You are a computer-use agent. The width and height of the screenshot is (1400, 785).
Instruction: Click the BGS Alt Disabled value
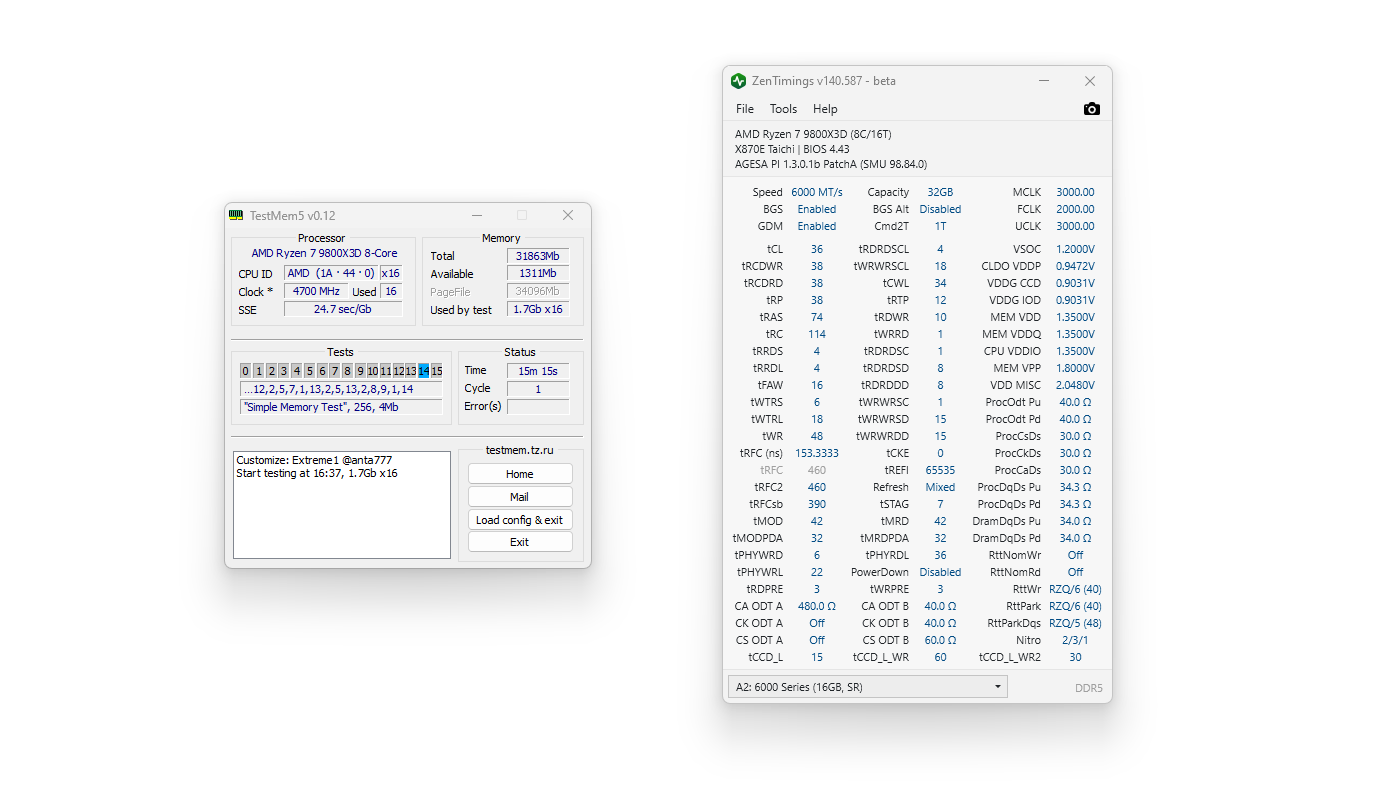[x=940, y=209]
